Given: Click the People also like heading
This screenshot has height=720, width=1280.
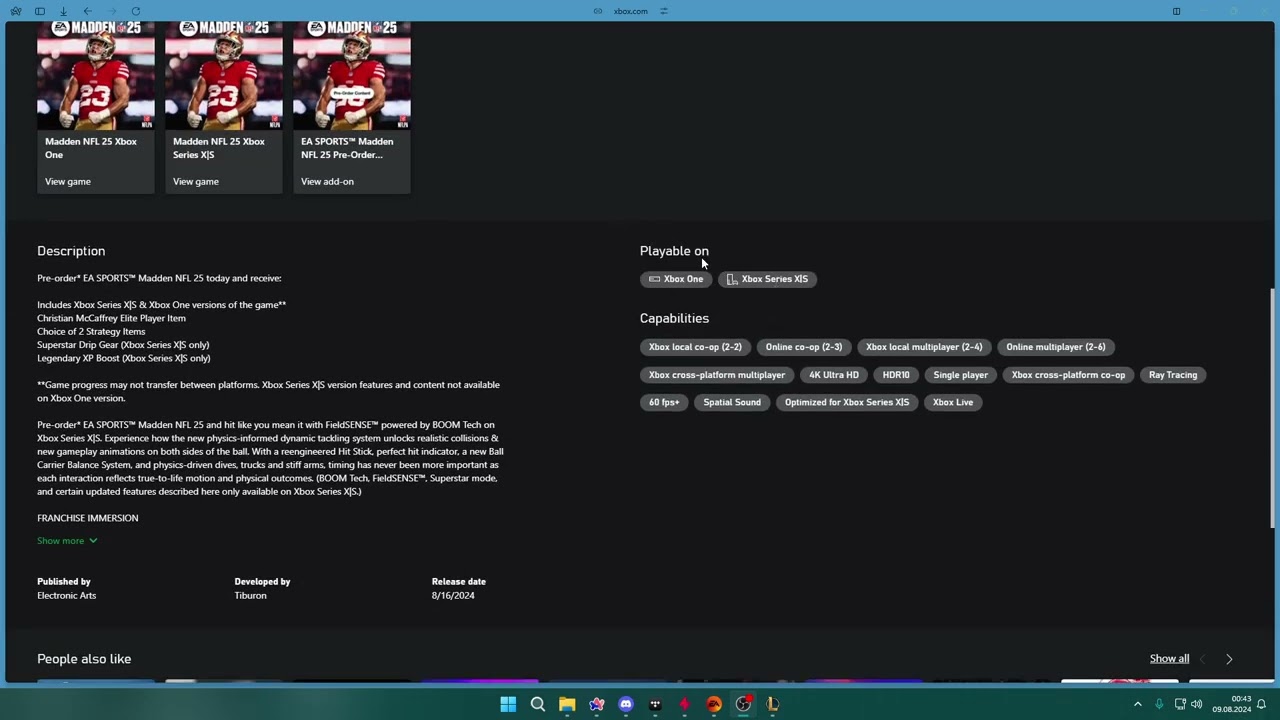Looking at the screenshot, I should click(x=84, y=659).
